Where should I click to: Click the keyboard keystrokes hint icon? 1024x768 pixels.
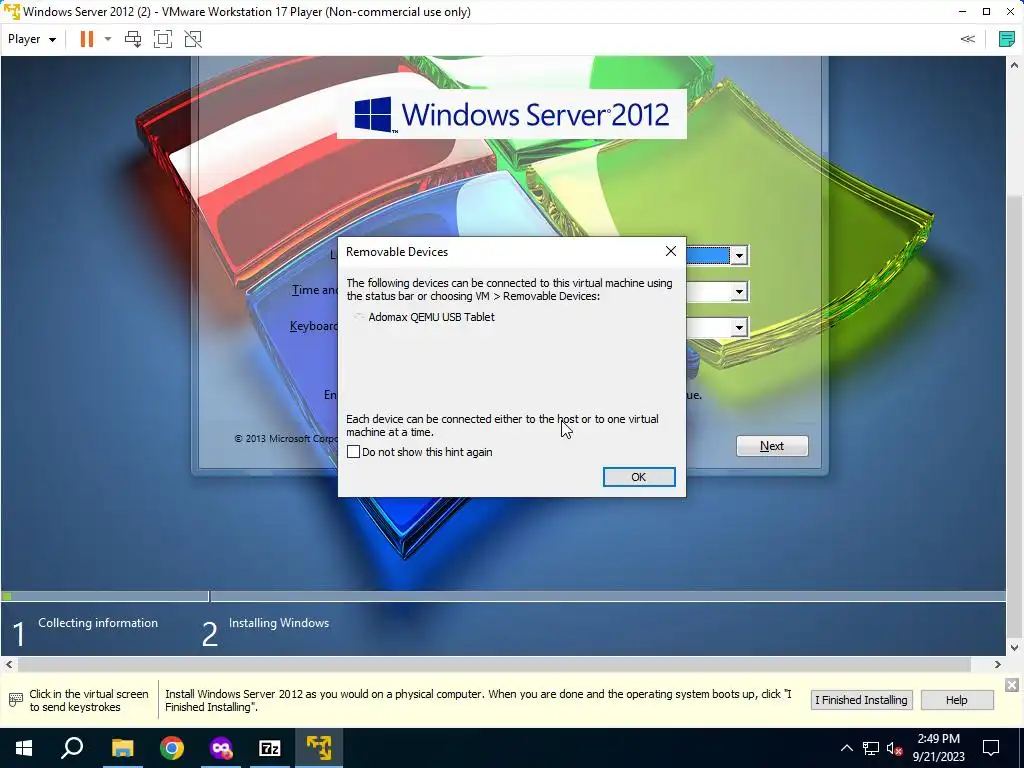coord(16,700)
